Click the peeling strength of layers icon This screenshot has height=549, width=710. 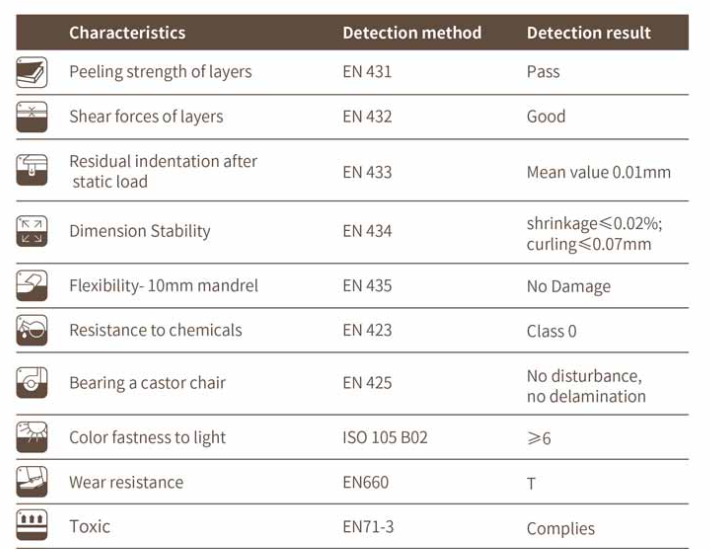[x=32, y=72]
